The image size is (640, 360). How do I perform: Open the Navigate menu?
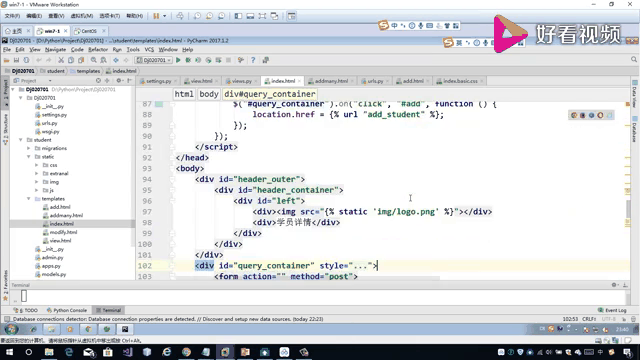coord(56,49)
